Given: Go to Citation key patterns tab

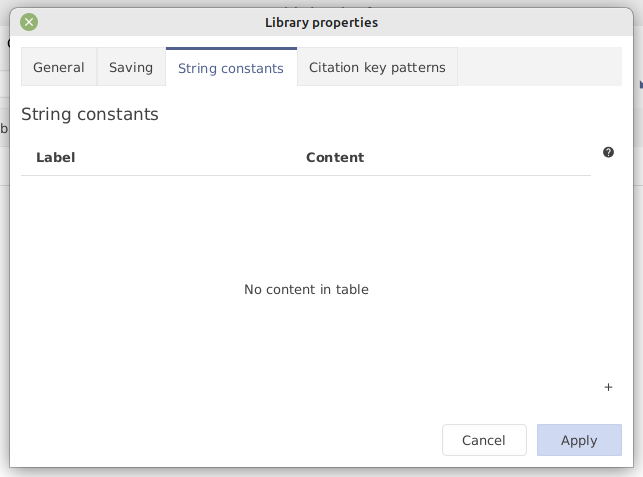Looking at the screenshot, I should [377, 68].
